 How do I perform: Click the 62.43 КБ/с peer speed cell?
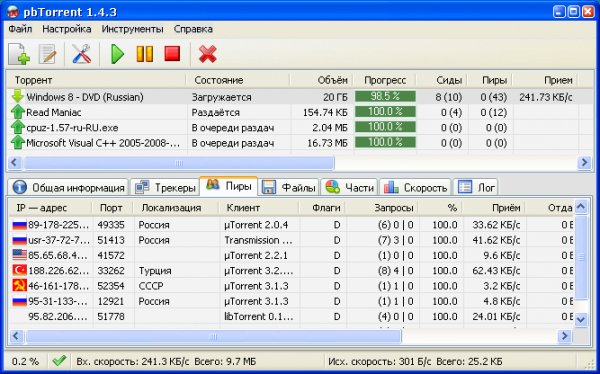tap(496, 271)
